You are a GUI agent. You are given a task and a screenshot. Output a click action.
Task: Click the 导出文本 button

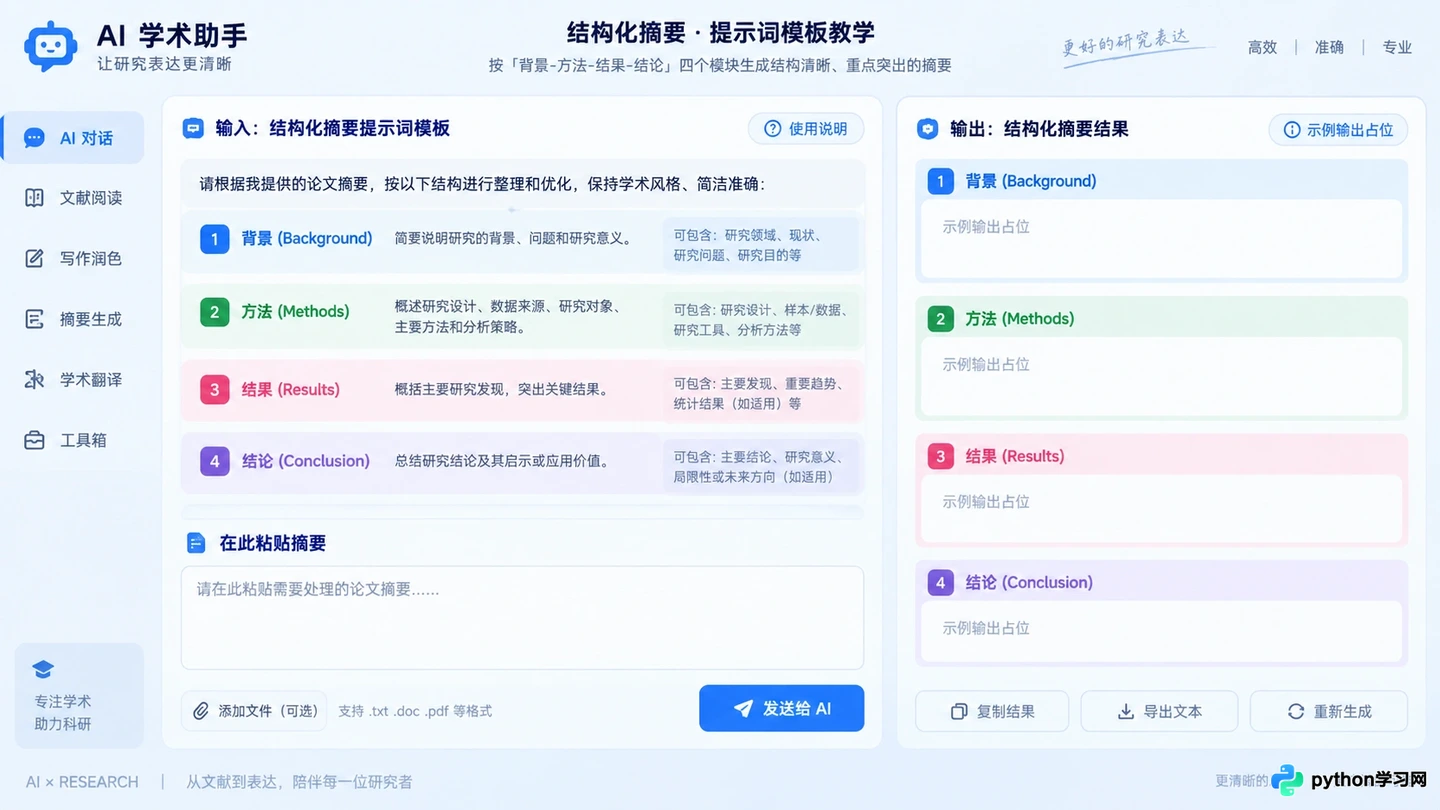[1159, 711]
